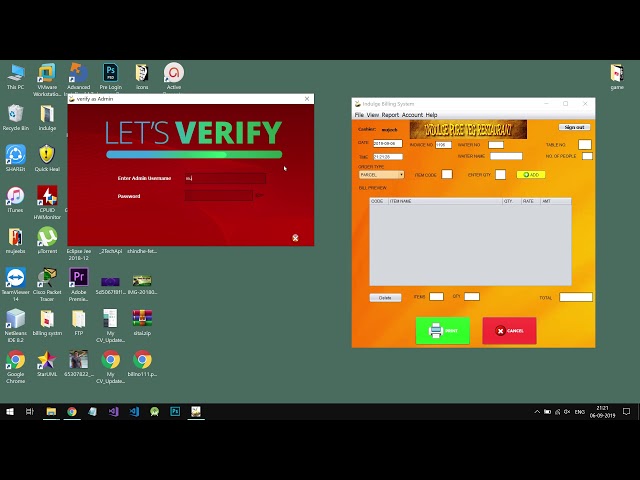Click the StarUML desktop icon

[47, 364]
